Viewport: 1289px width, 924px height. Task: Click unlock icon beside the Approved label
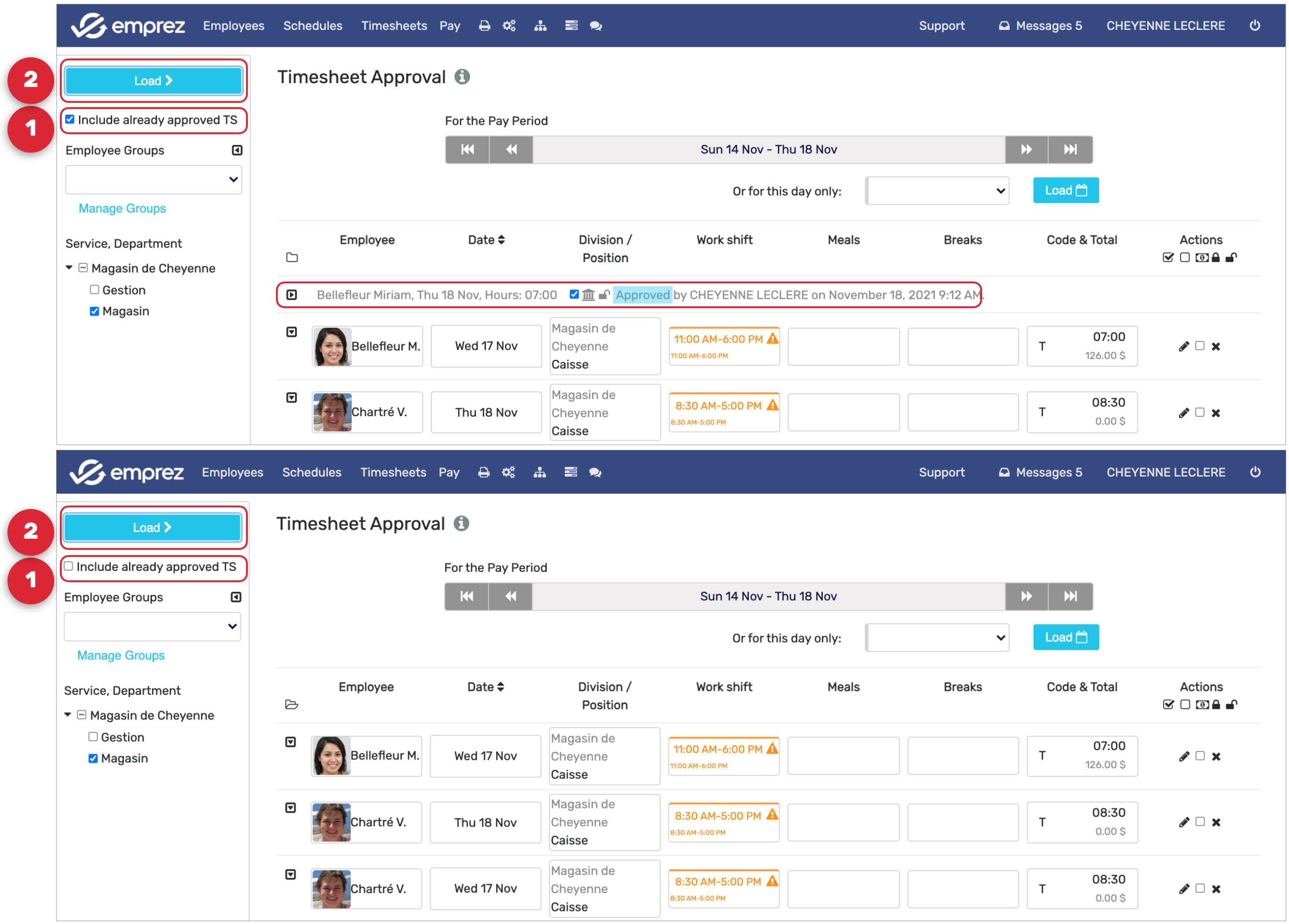(604, 295)
